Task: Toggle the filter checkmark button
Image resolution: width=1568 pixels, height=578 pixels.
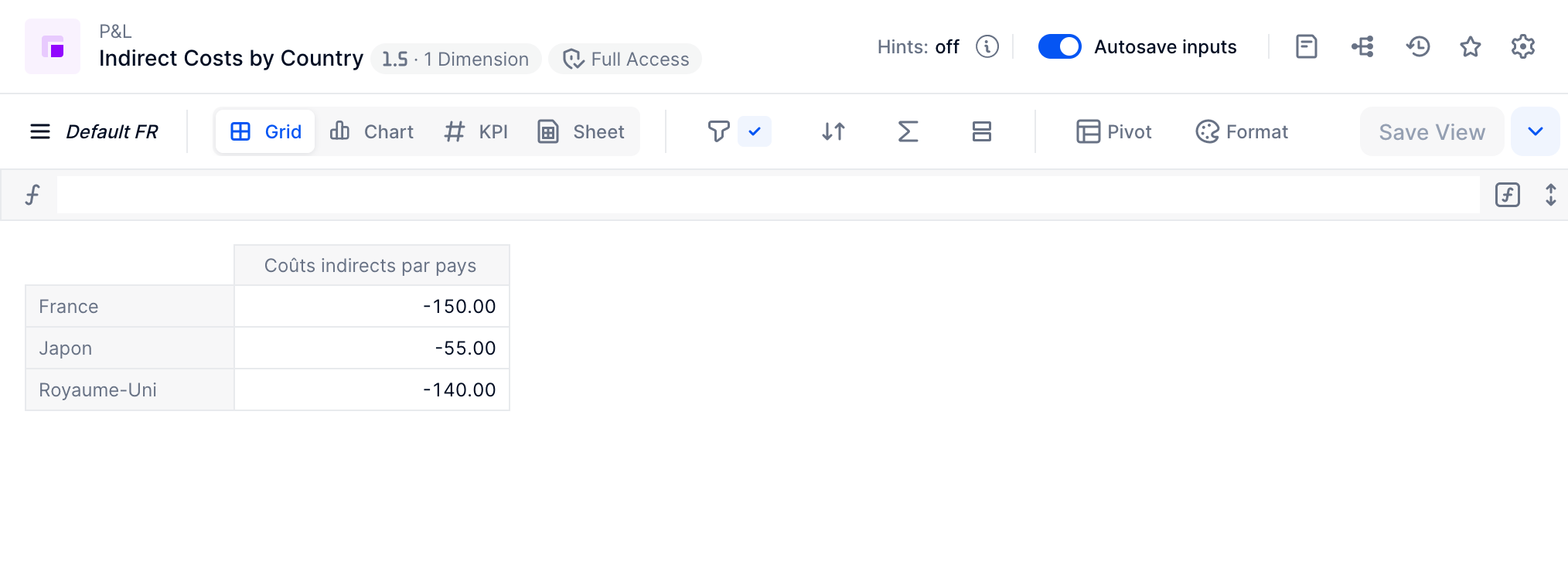Action: (755, 131)
